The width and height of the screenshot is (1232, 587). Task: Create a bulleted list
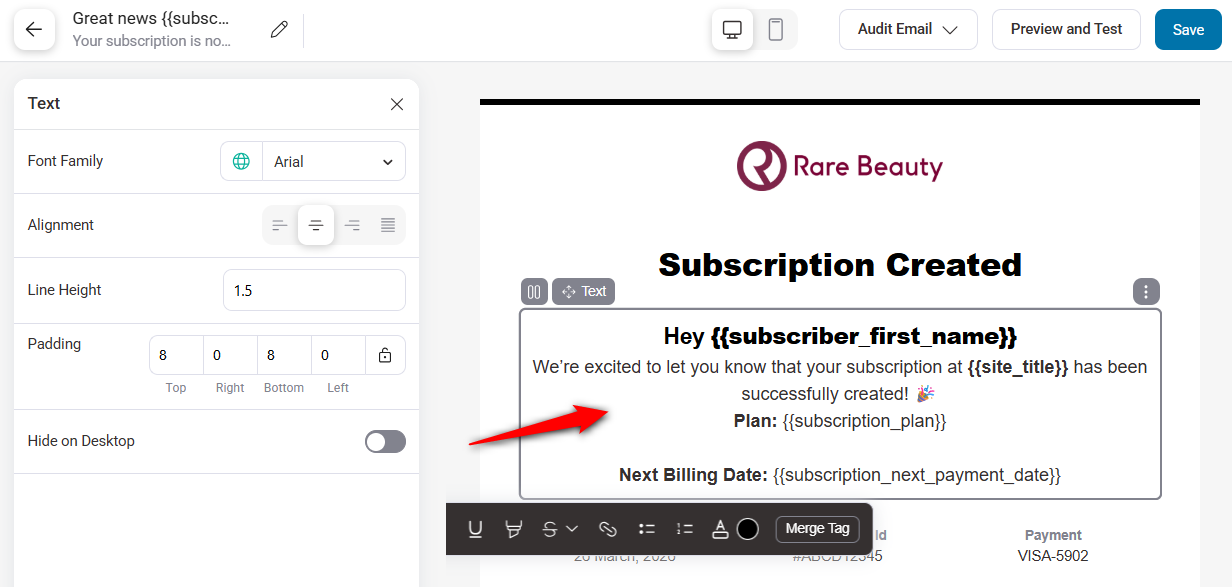[x=646, y=528]
